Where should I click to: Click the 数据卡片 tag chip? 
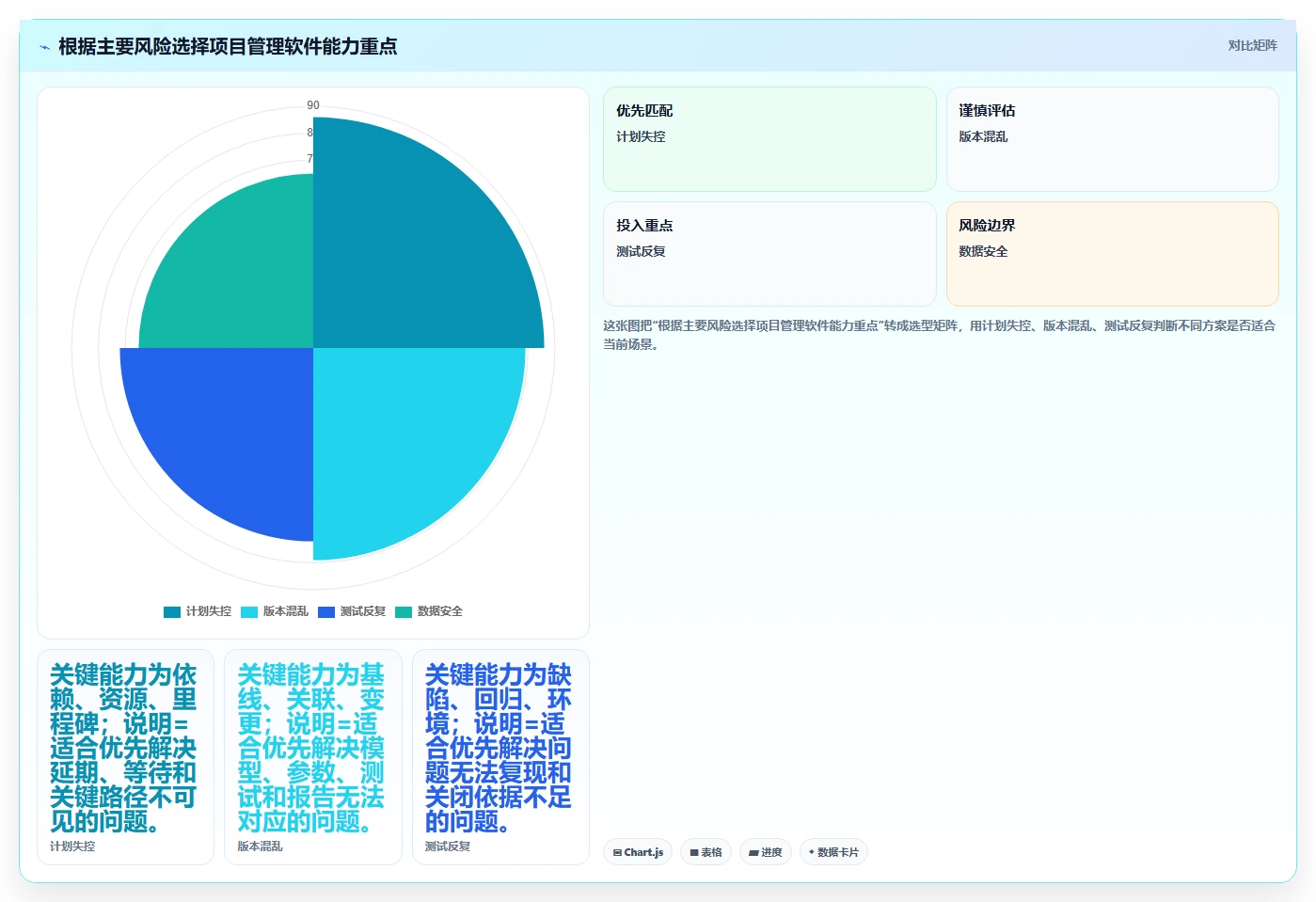[x=833, y=852]
